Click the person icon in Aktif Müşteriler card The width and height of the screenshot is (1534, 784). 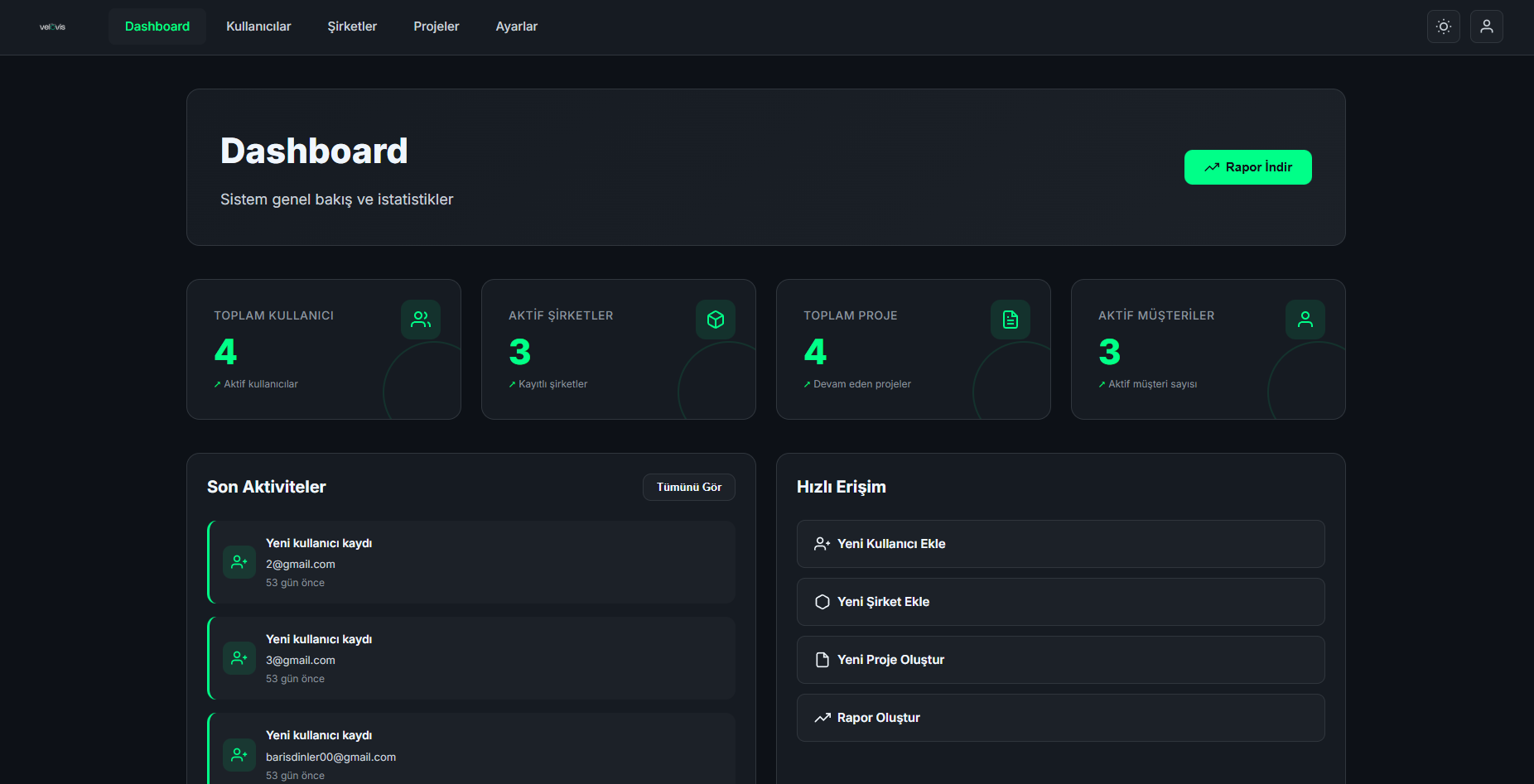pyautogui.click(x=1305, y=320)
